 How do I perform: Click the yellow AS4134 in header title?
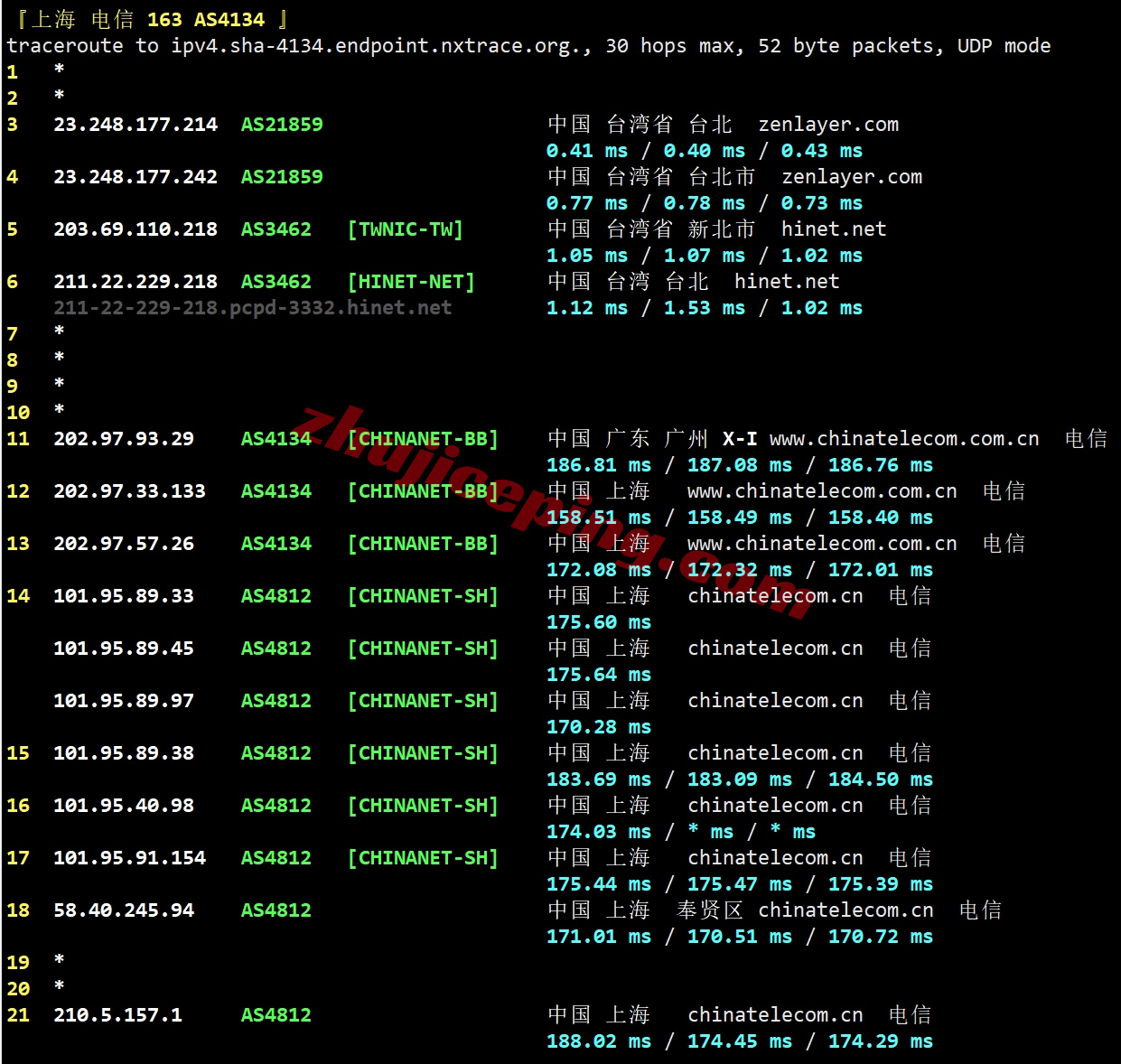click(229, 20)
